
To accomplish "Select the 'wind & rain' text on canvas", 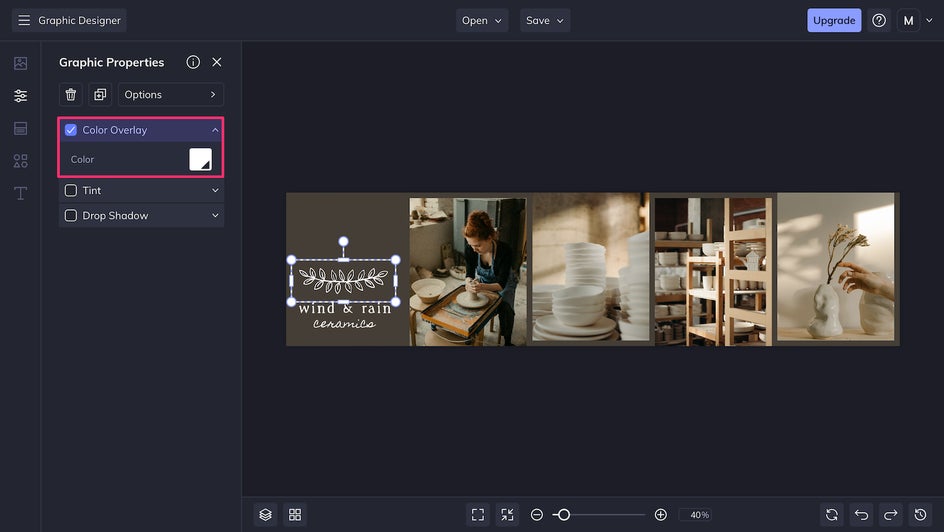I will point(344,309).
